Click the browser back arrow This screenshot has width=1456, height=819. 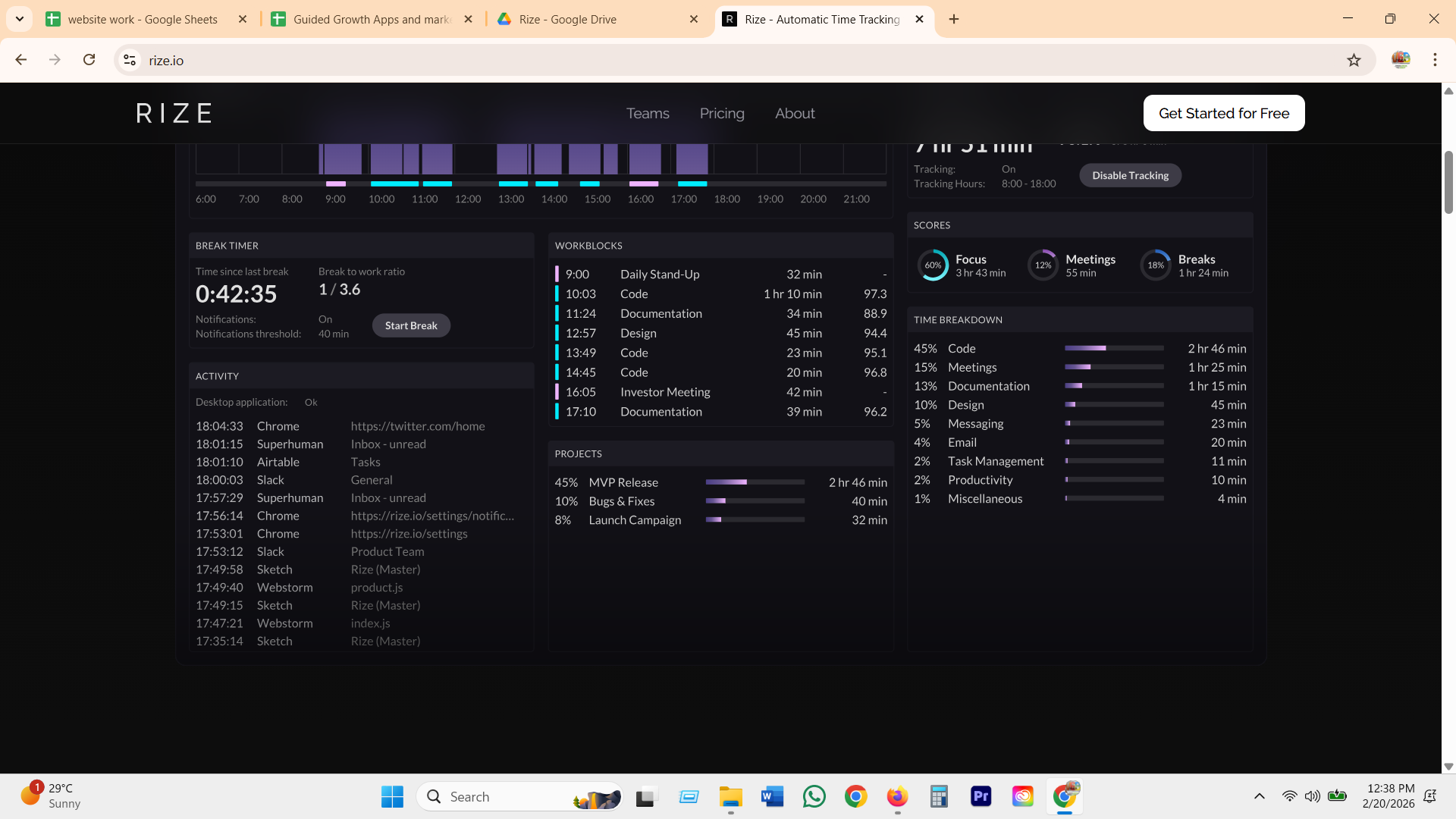tap(21, 60)
